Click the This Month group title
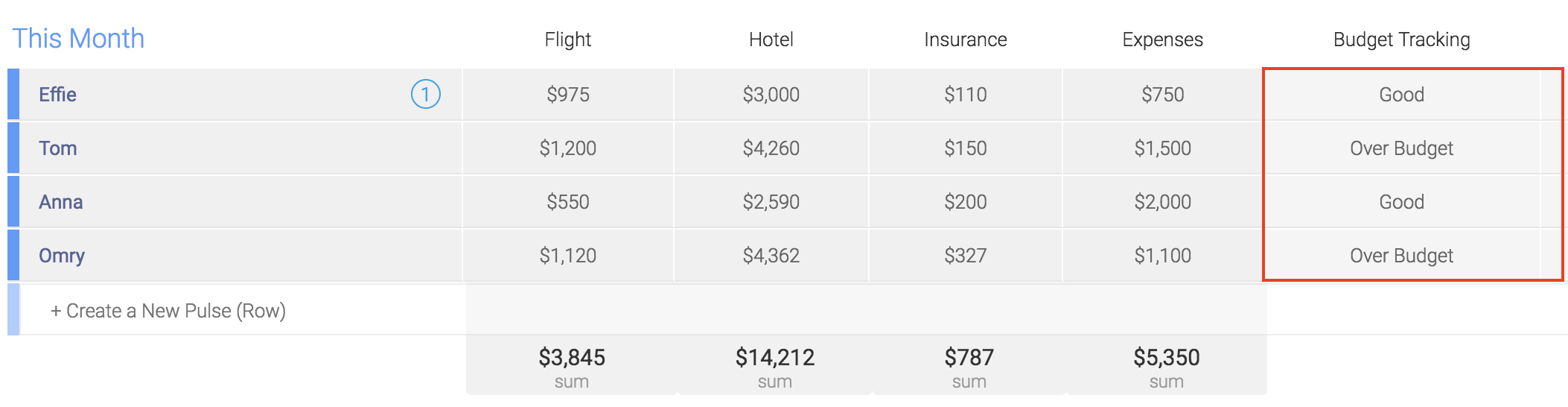Viewport: 1568px width, 407px height. click(x=78, y=39)
